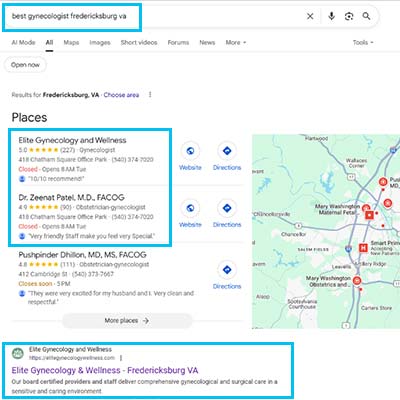Image resolution: width=400 pixels, height=400 pixels.
Task: Open Short videos tab
Action: point(139,42)
